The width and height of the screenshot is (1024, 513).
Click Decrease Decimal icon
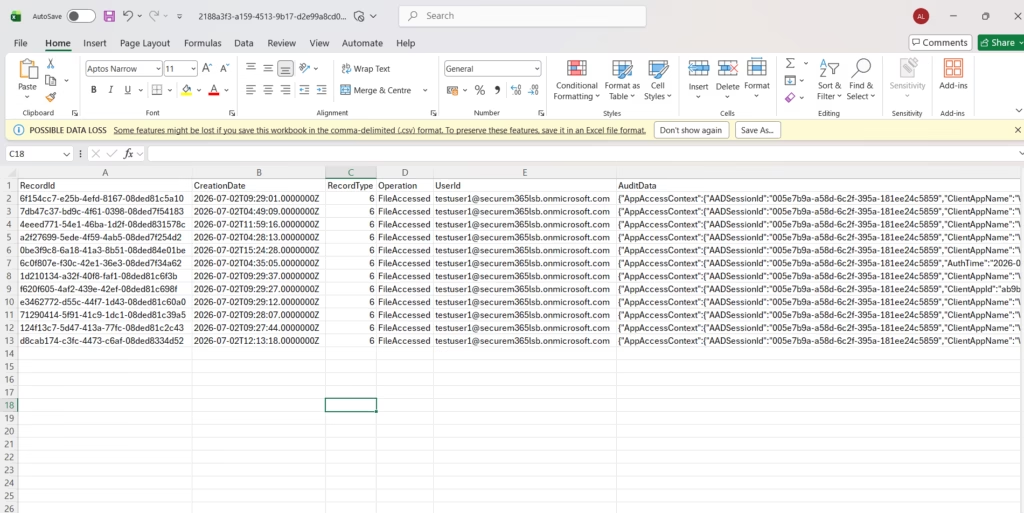tap(533, 90)
